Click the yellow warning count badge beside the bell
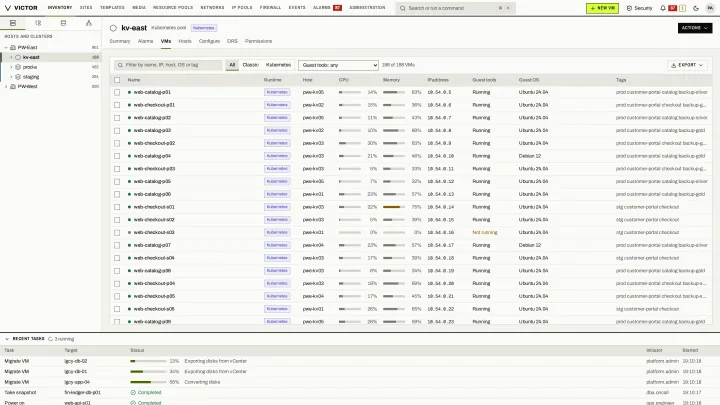 (x=682, y=8)
